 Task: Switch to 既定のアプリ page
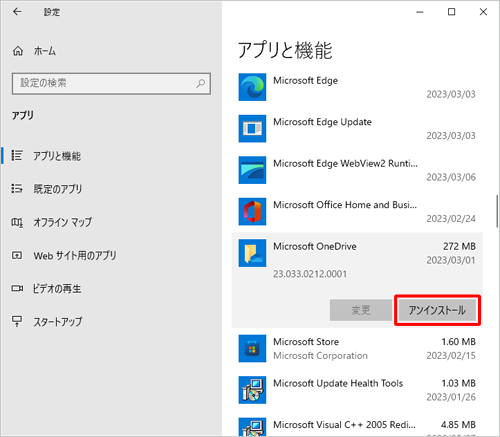[58, 189]
